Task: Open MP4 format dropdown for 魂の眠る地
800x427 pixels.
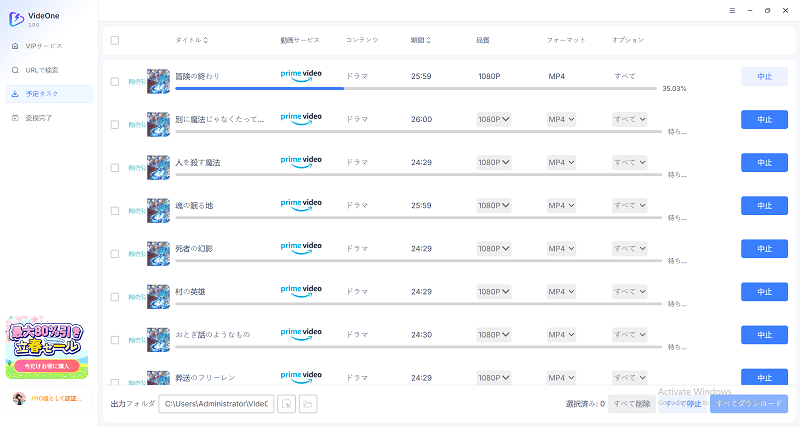Action: click(x=561, y=205)
